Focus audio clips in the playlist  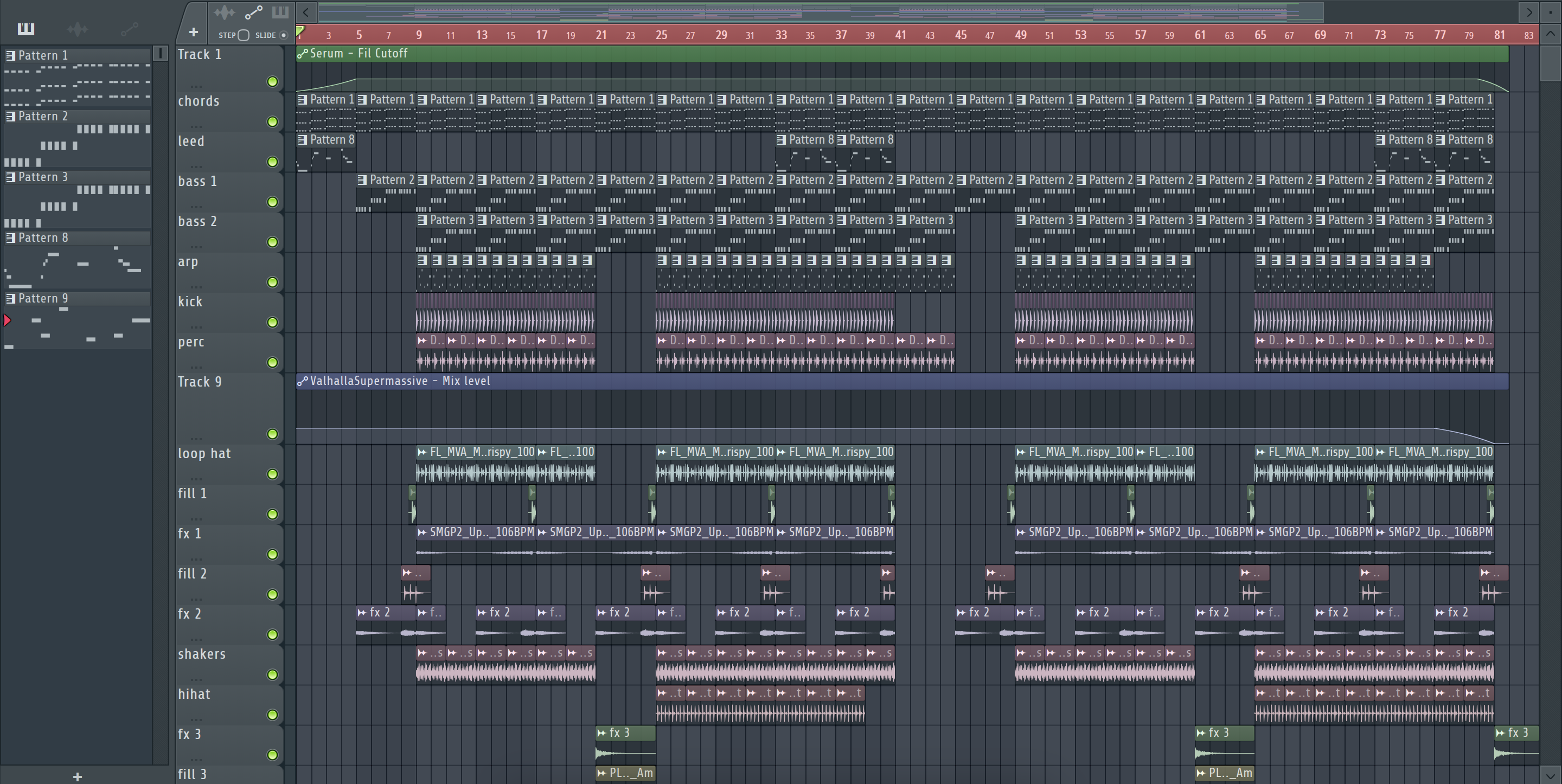pyautogui.click(x=224, y=12)
